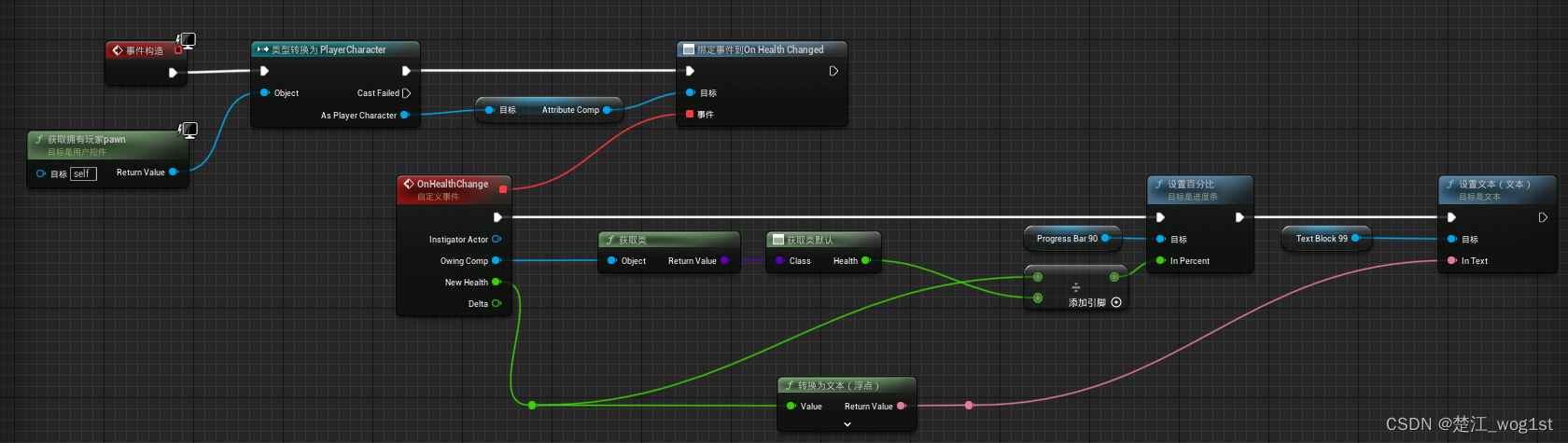Click the In Percent pin on 设置百分比
The height and width of the screenshot is (443, 1568).
tap(1161, 261)
